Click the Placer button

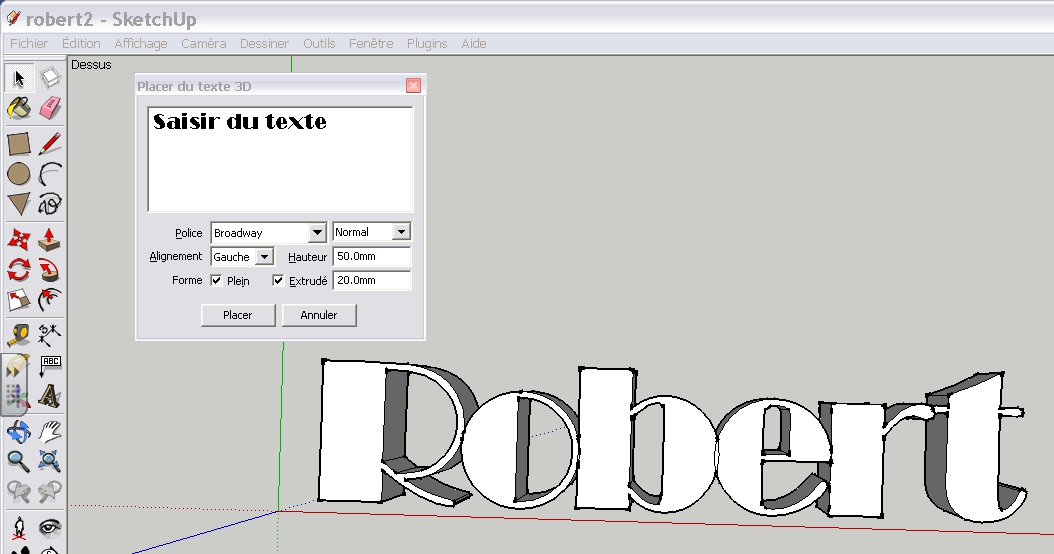[x=238, y=315]
